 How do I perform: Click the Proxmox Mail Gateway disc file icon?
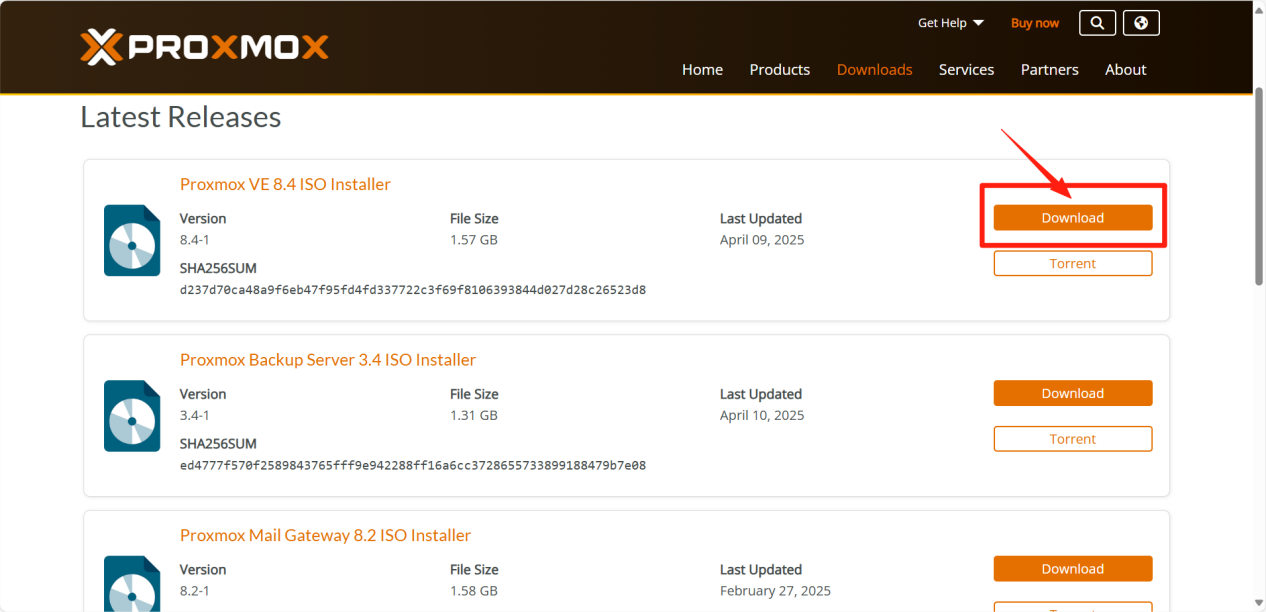pyautogui.click(x=132, y=584)
